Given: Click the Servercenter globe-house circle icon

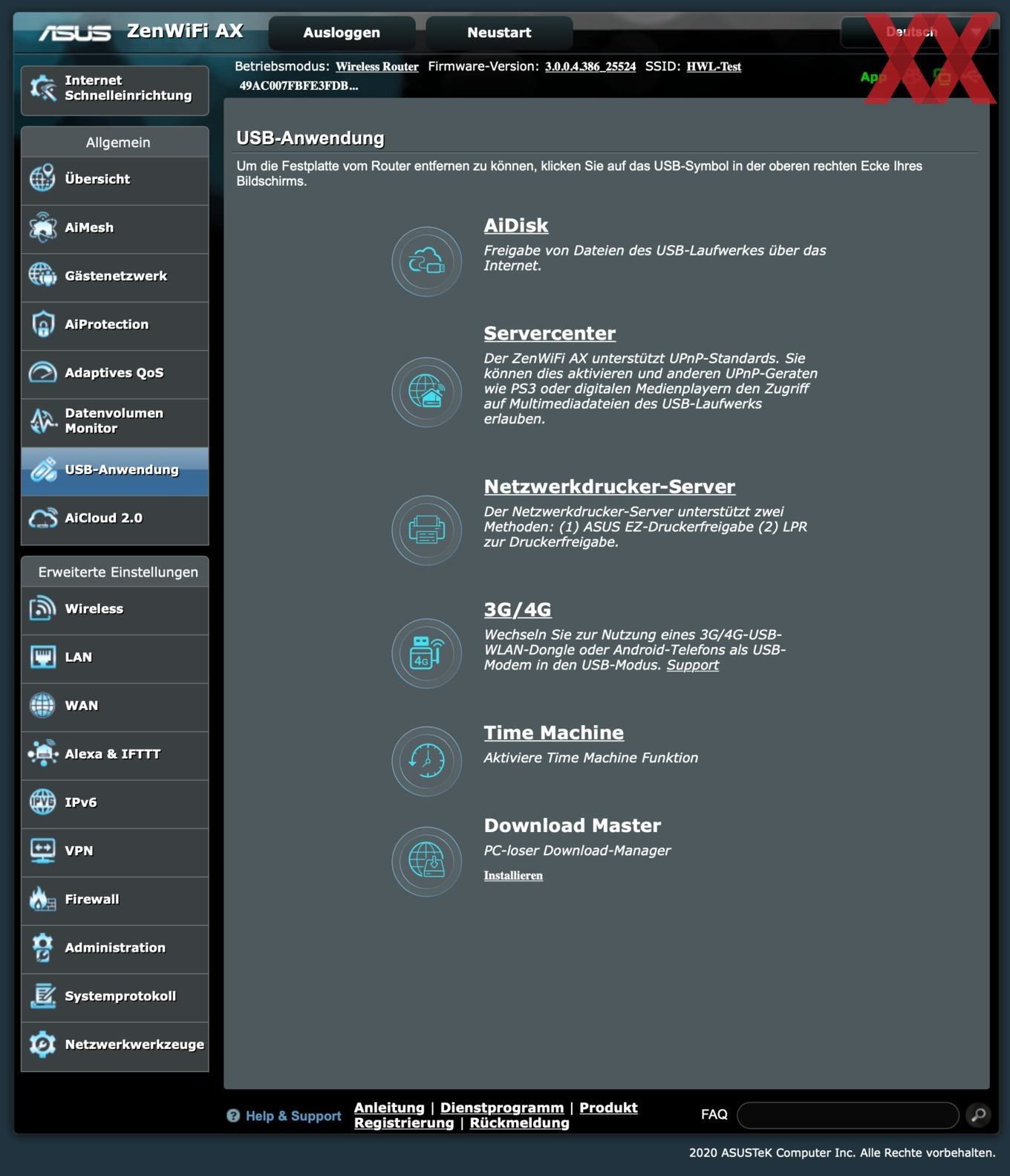Looking at the screenshot, I should click(427, 392).
